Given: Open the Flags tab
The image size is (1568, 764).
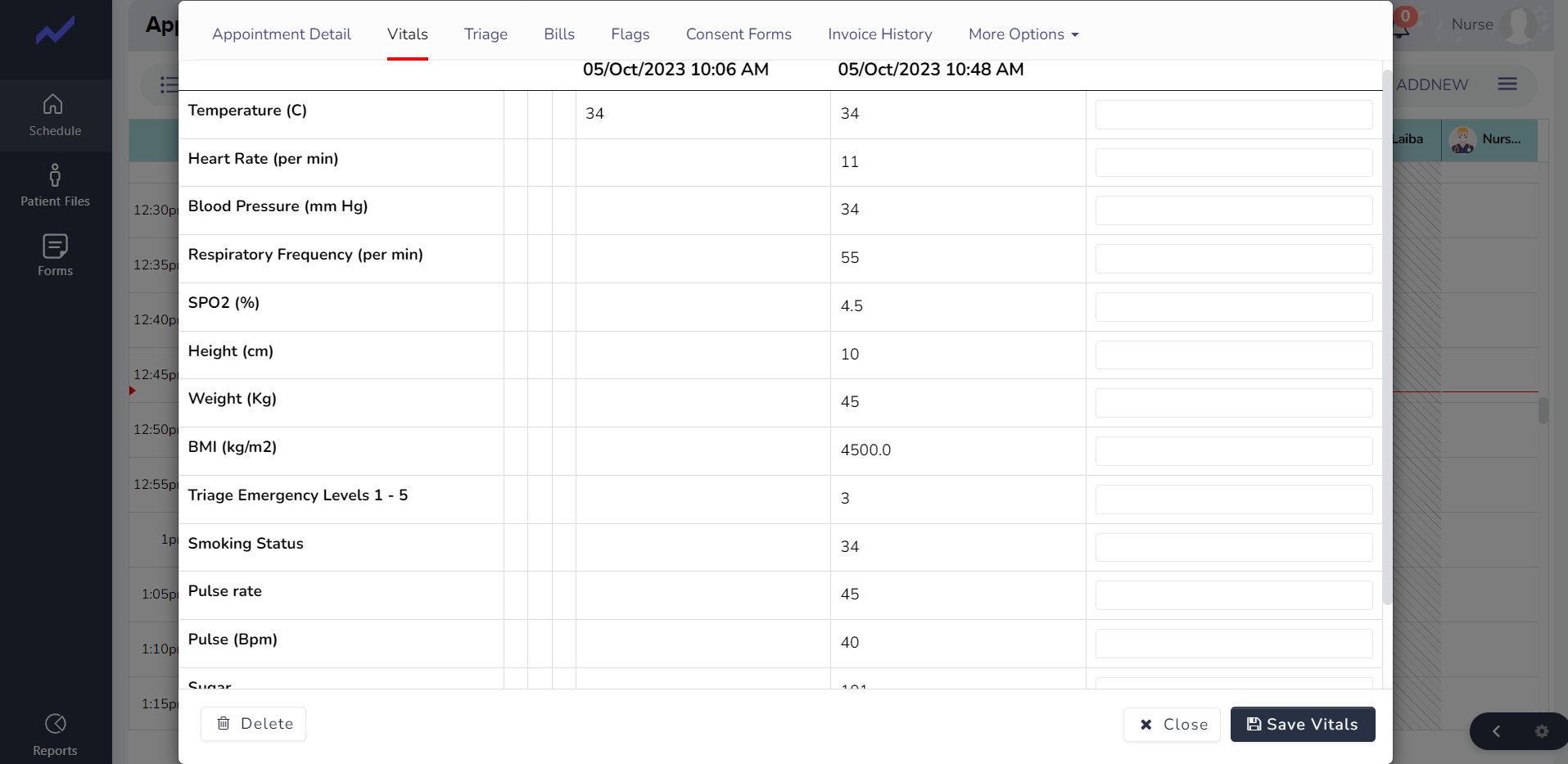Looking at the screenshot, I should tap(630, 34).
